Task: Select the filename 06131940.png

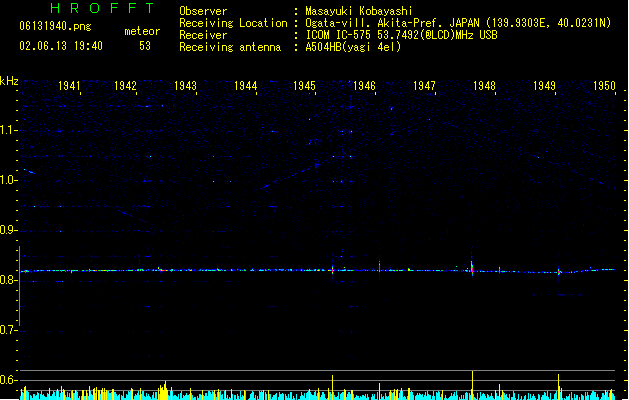Action: [x=55, y=26]
